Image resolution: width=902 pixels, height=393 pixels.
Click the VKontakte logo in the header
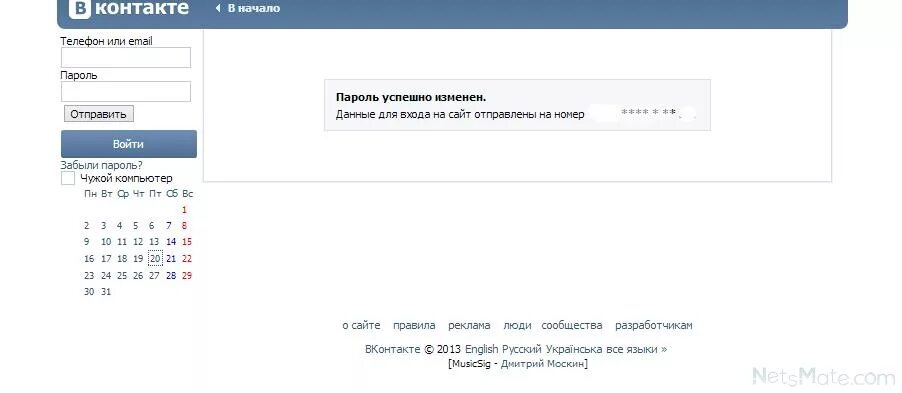pyautogui.click(x=129, y=9)
